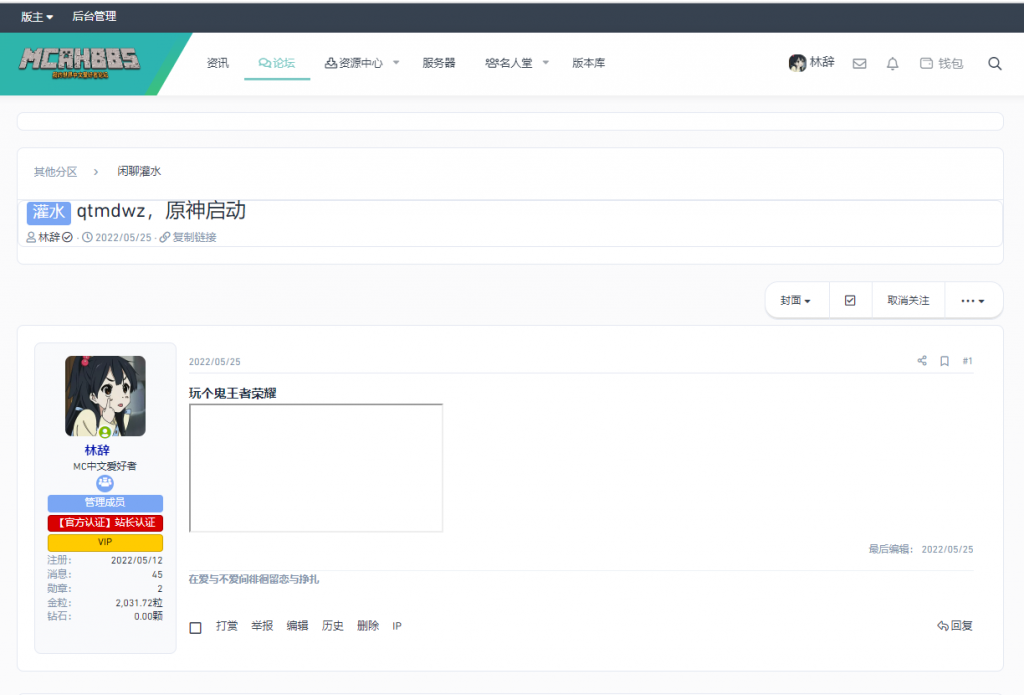1024x695 pixels.
Task: Open the #1 post permalink
Action: coord(967,361)
